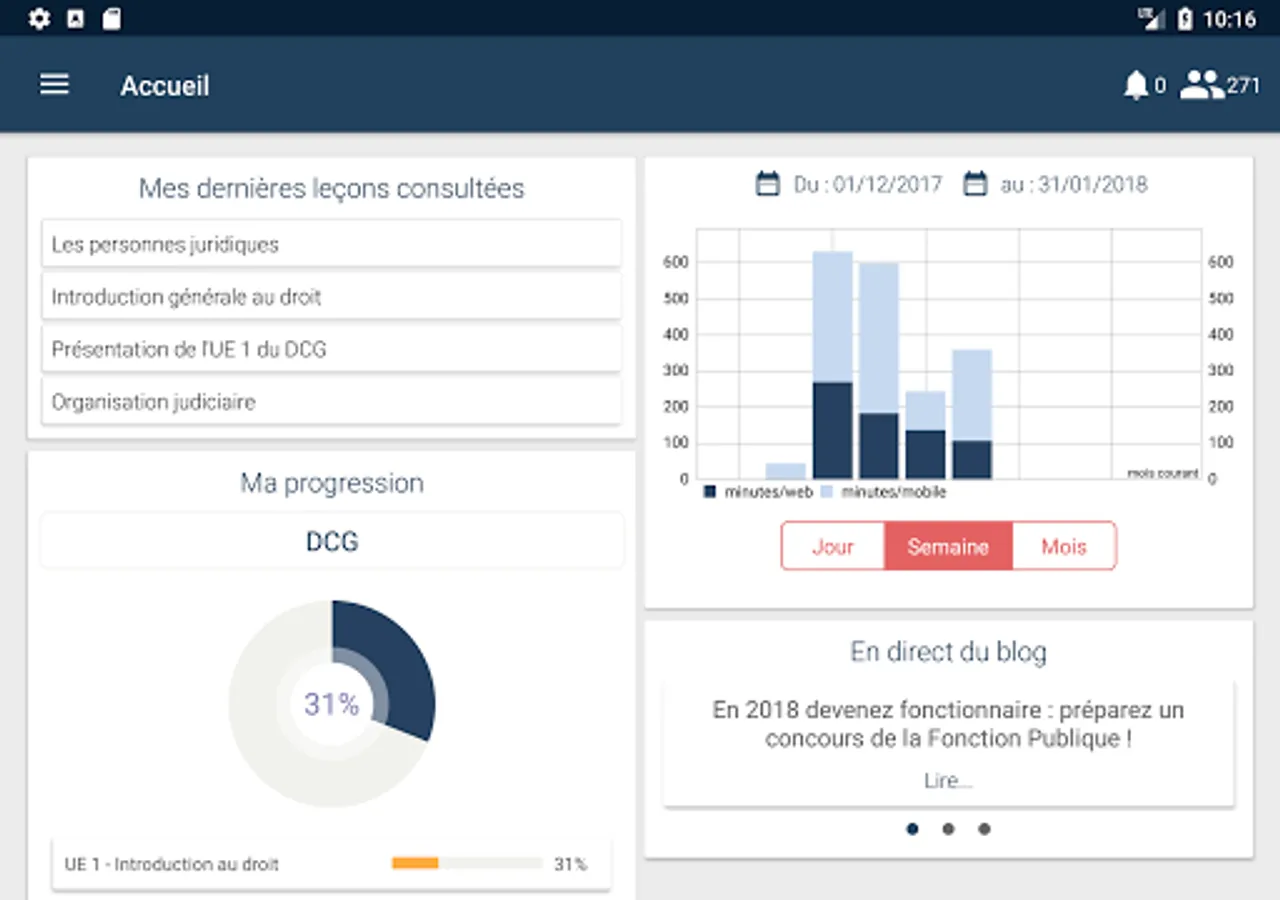Select the Semaine chart view
This screenshot has width=1280, height=900.
[948, 546]
